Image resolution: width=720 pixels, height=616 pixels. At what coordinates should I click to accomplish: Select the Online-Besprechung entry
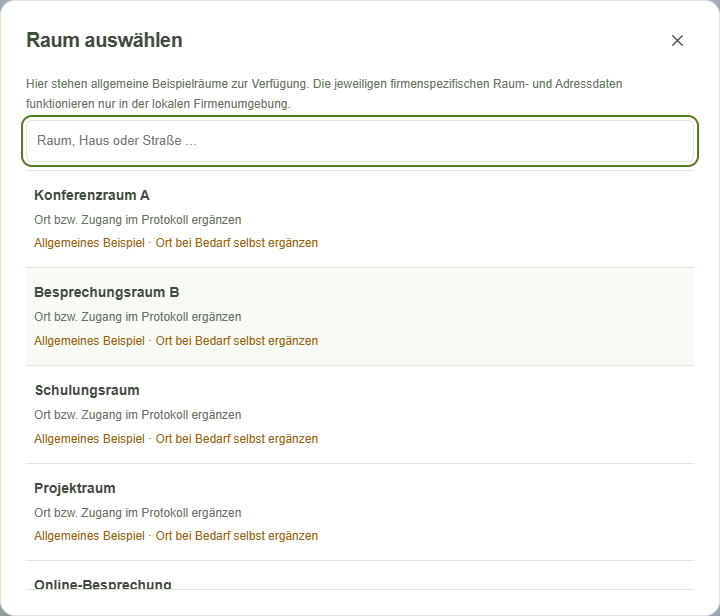click(360, 576)
